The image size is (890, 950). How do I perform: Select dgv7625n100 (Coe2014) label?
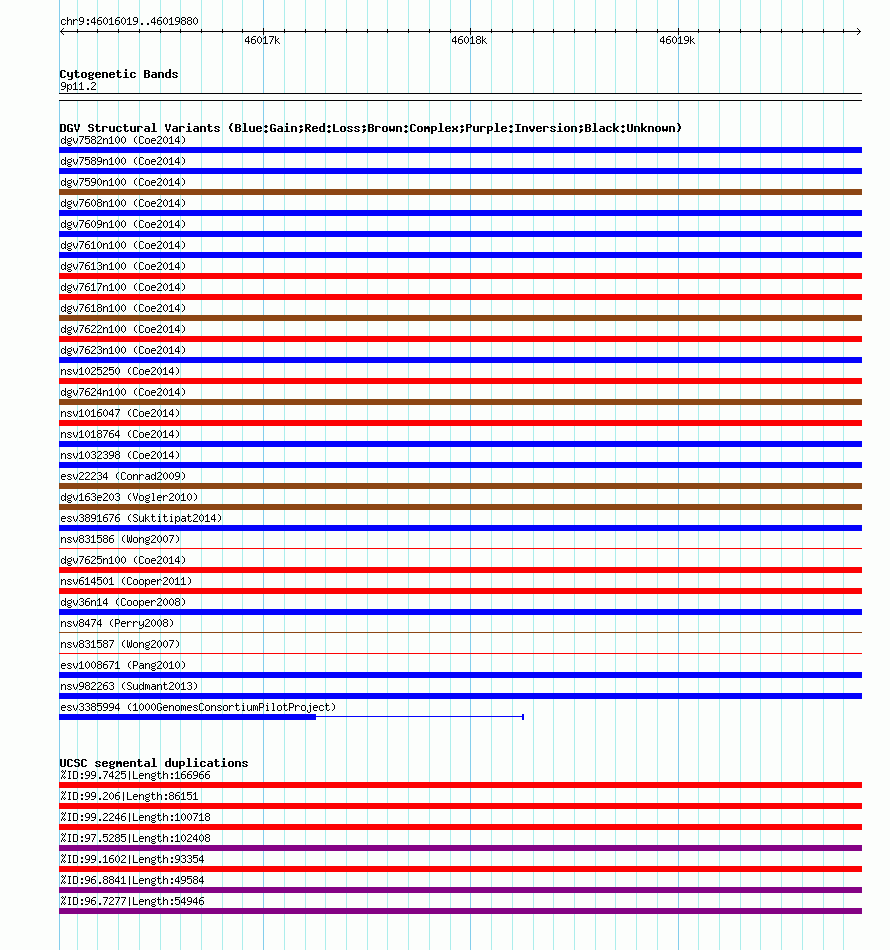click(123, 560)
